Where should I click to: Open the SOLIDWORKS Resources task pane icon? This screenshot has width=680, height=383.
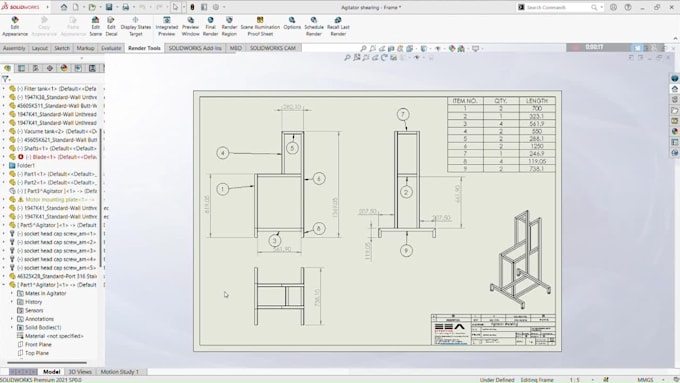coord(674,89)
